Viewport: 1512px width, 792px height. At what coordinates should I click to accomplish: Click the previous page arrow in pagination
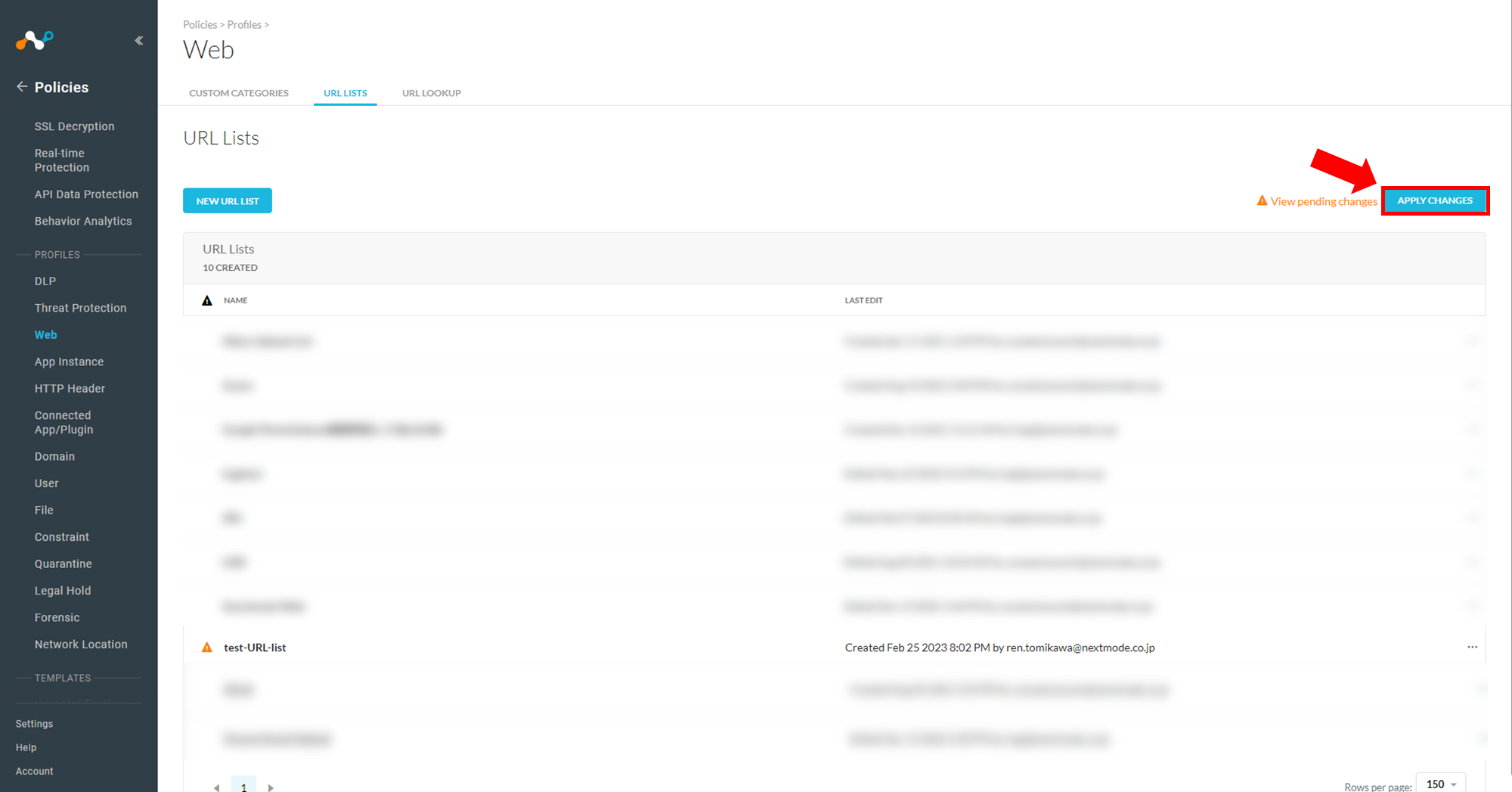click(x=216, y=787)
